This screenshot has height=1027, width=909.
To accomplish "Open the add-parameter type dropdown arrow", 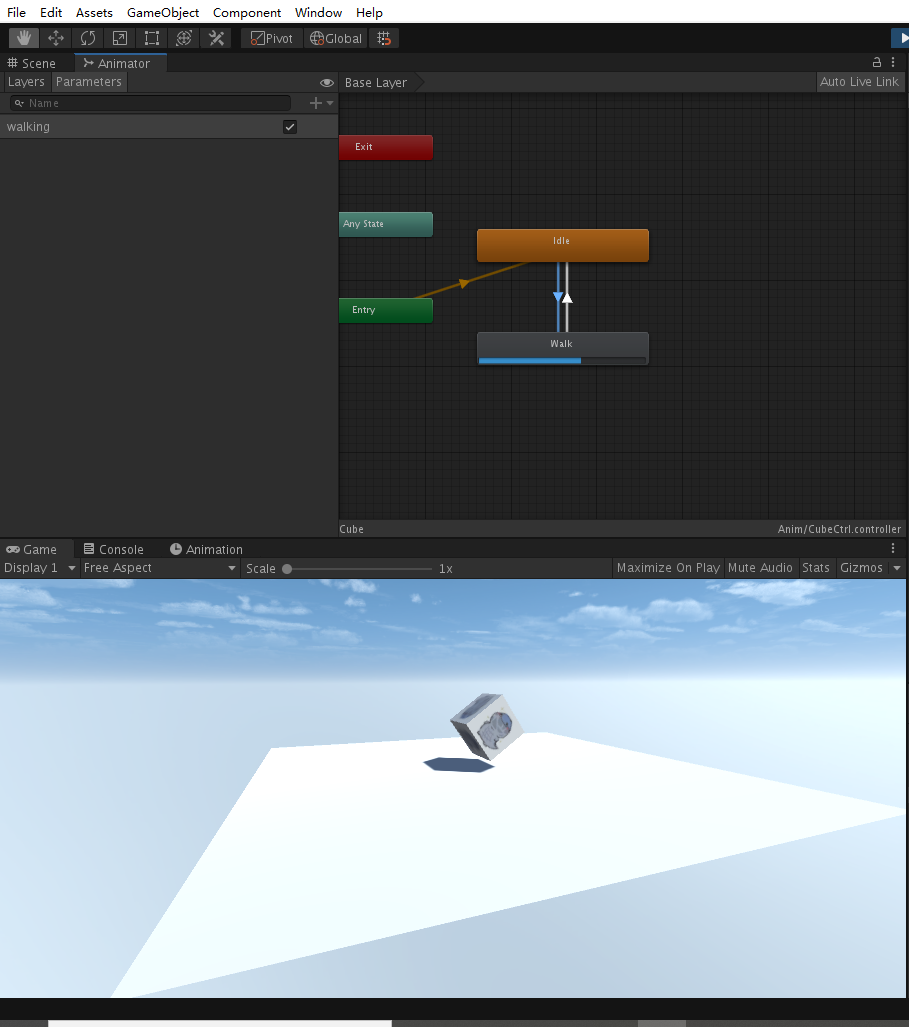I will click(x=330, y=103).
